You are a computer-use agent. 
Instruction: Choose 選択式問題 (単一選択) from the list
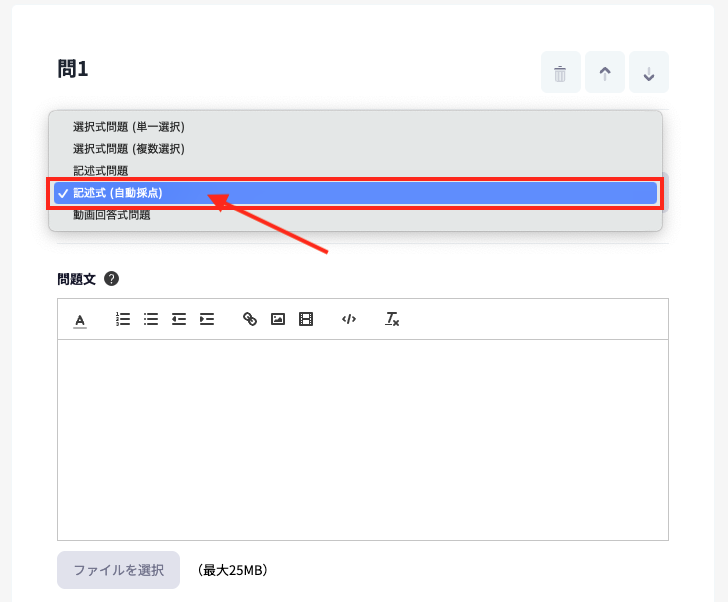355,127
